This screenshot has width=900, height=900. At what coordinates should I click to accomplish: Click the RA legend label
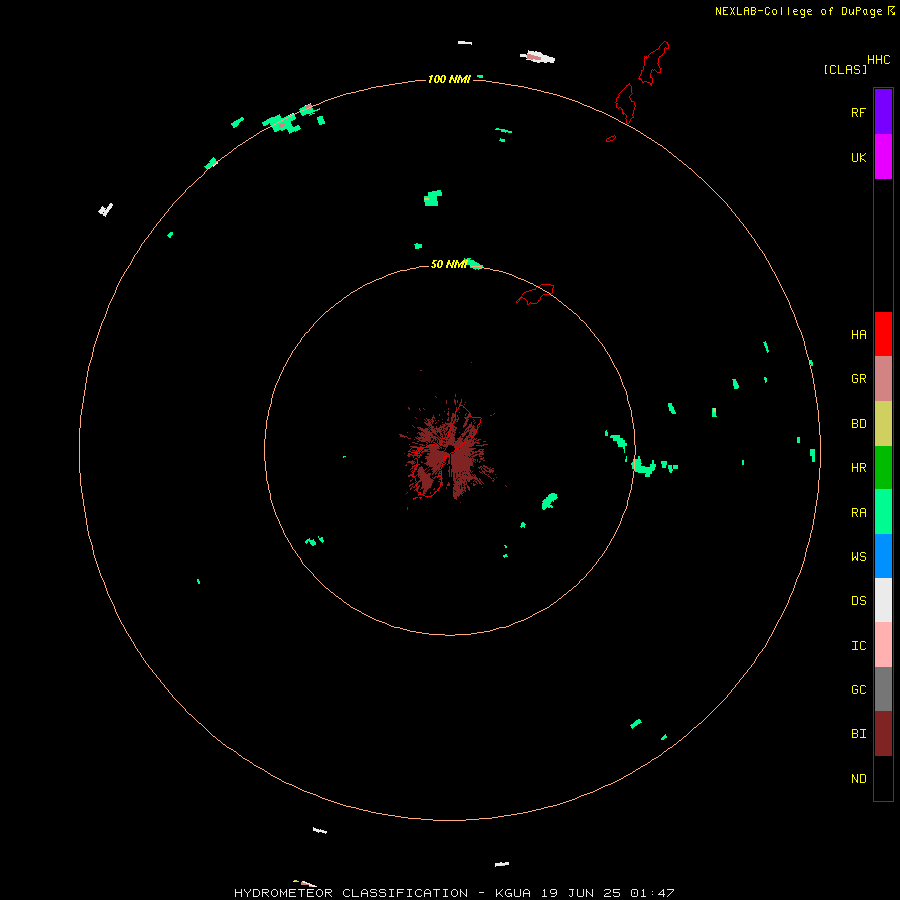[x=858, y=513]
